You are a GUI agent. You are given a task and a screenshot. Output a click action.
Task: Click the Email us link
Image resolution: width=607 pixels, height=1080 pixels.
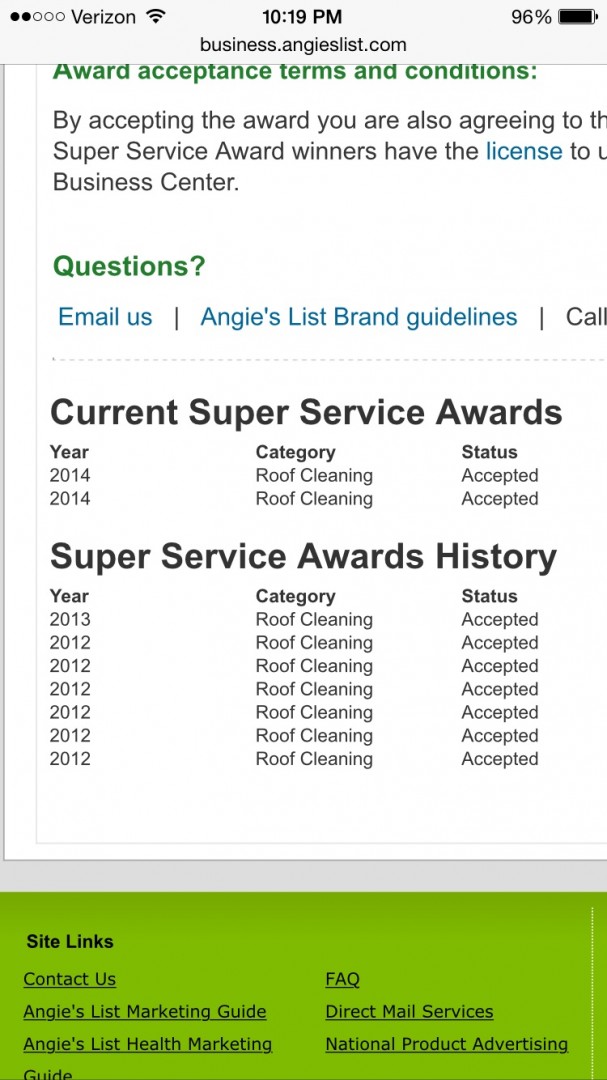point(105,317)
